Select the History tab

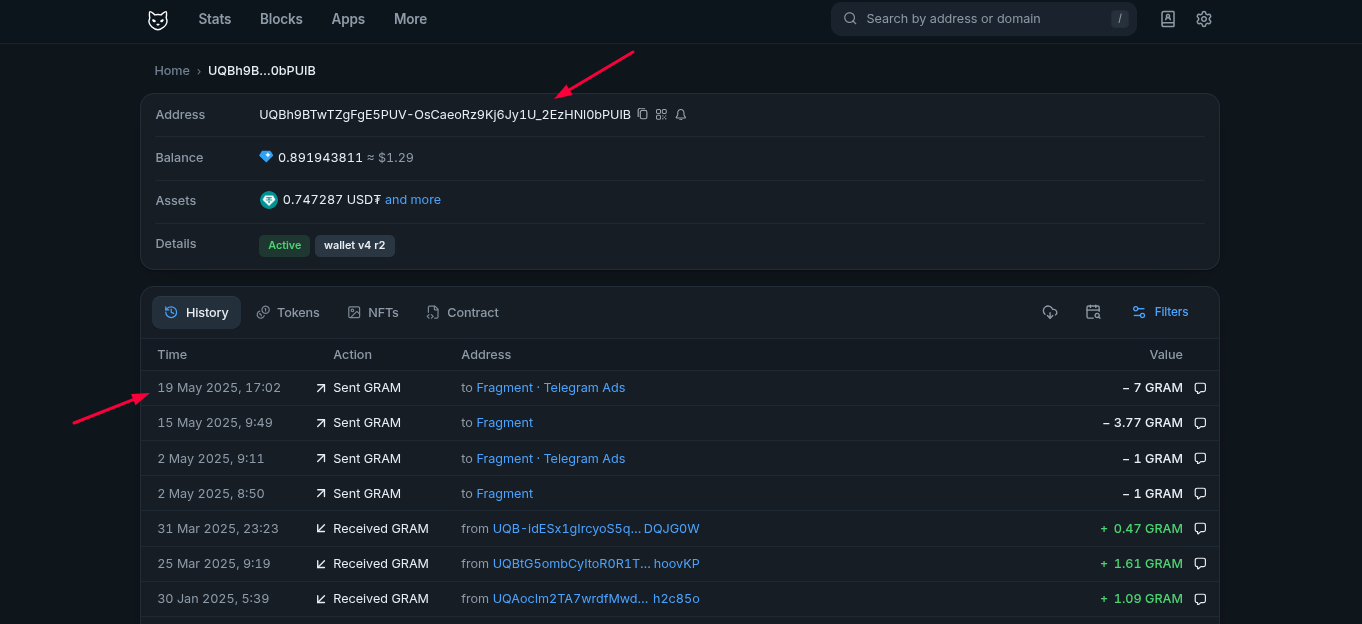pos(197,312)
